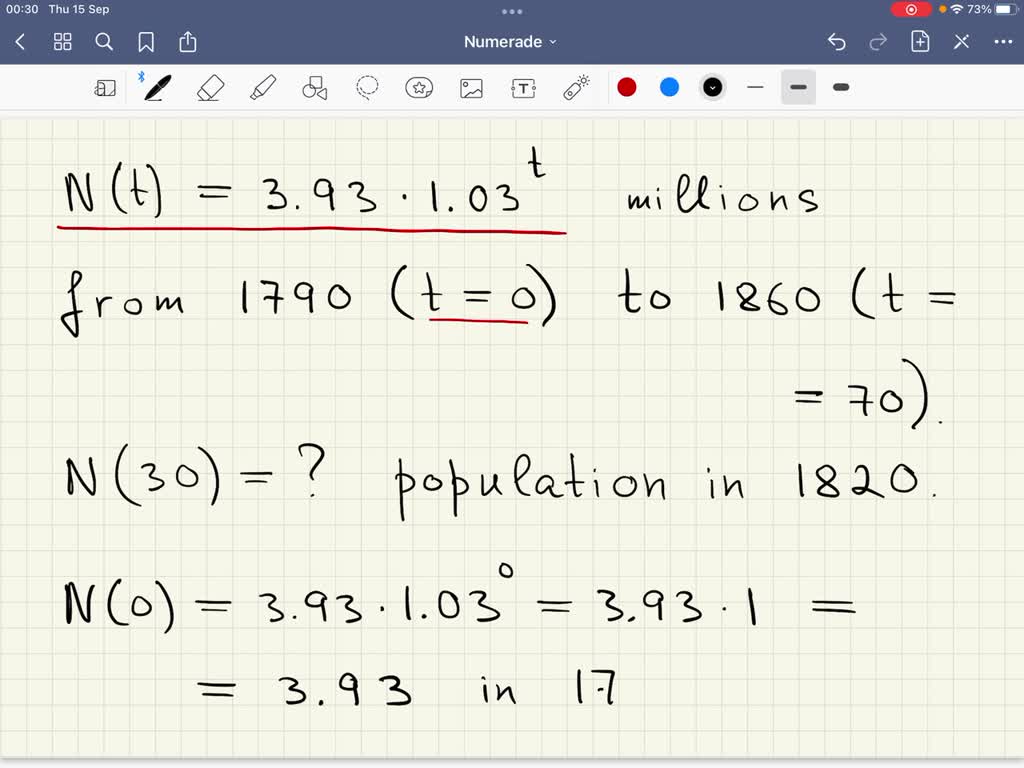The width and height of the screenshot is (1024, 768).
Task: Pick the Highlighter tool
Action: coord(262,88)
